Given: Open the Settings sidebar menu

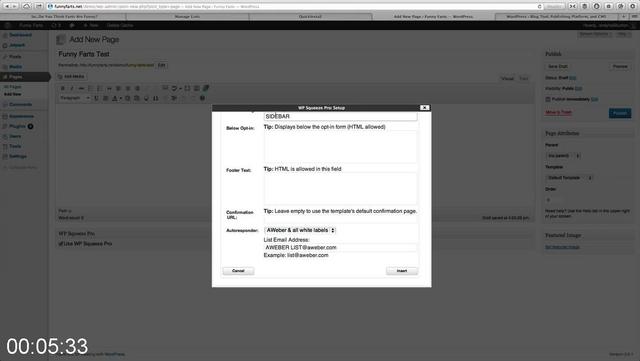Looking at the screenshot, I should coord(18,156).
